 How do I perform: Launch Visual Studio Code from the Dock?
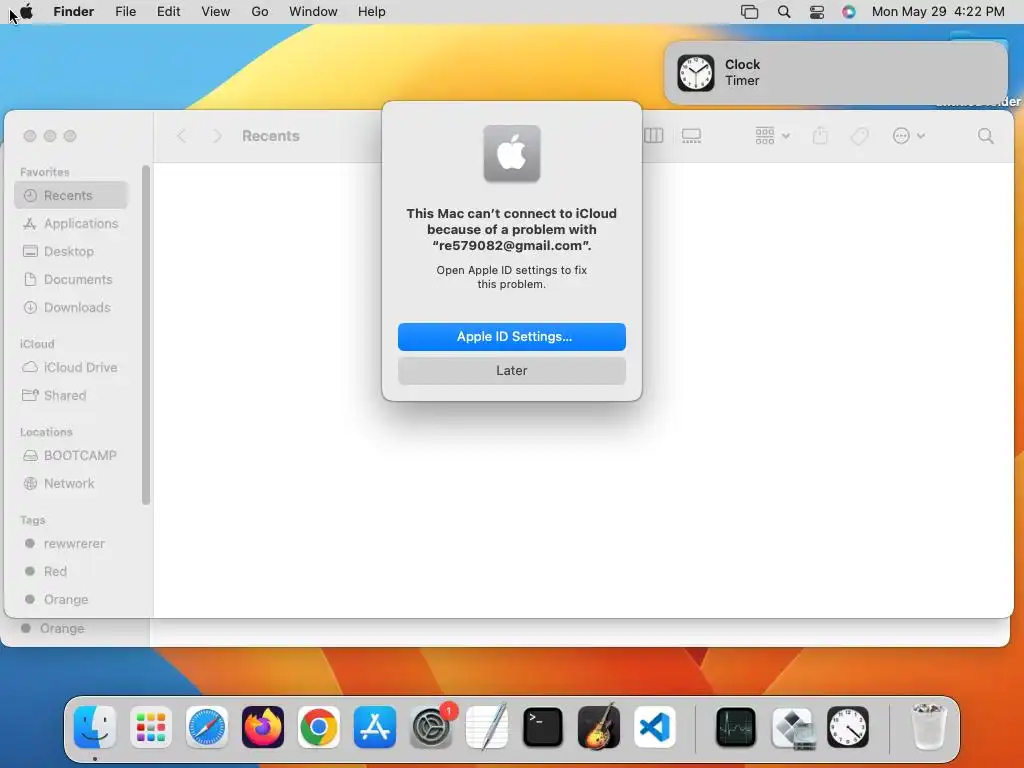pos(654,727)
